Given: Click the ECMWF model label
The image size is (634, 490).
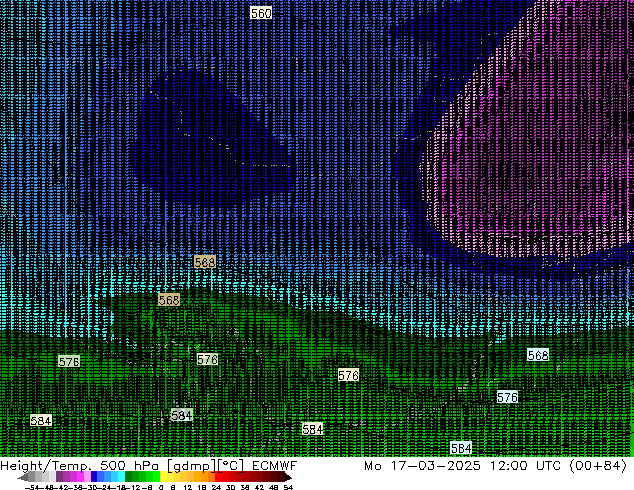Looking at the screenshot, I should coord(274,466).
